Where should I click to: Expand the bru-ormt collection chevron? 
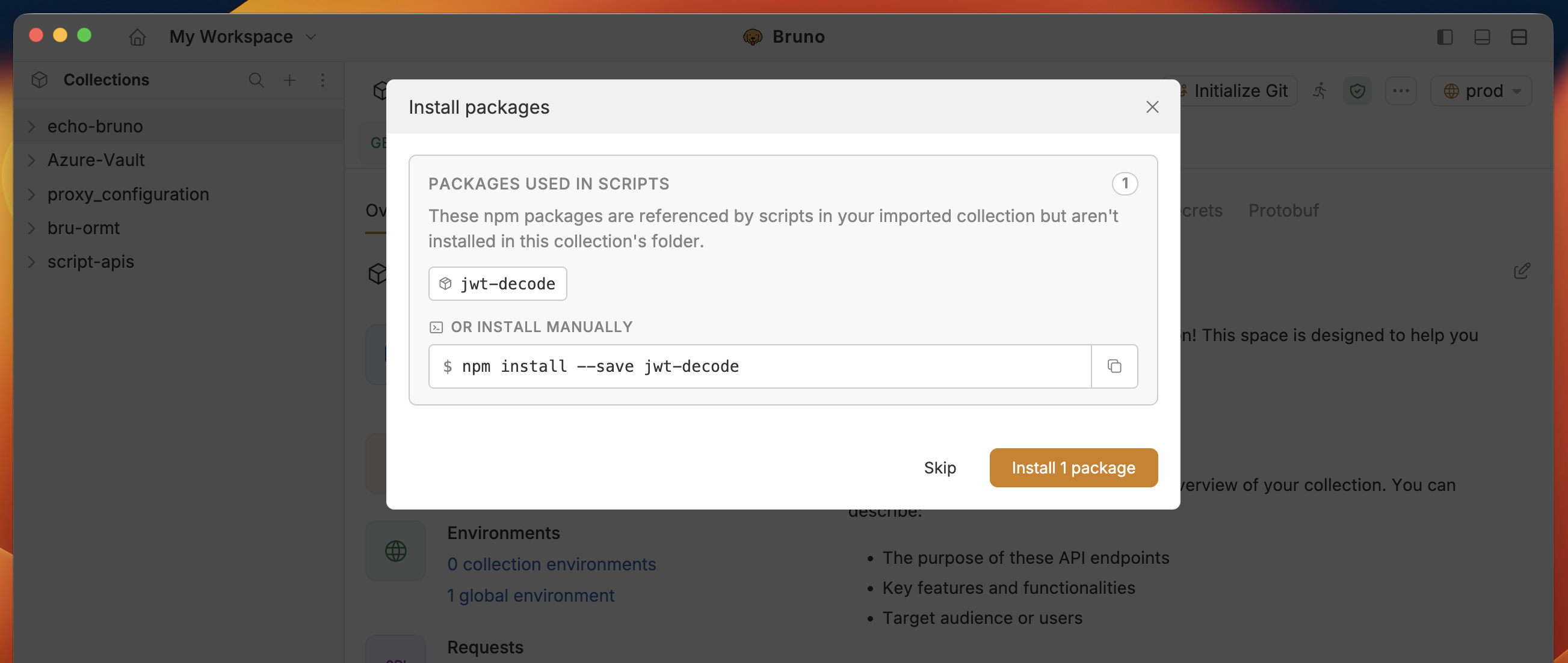click(x=32, y=227)
